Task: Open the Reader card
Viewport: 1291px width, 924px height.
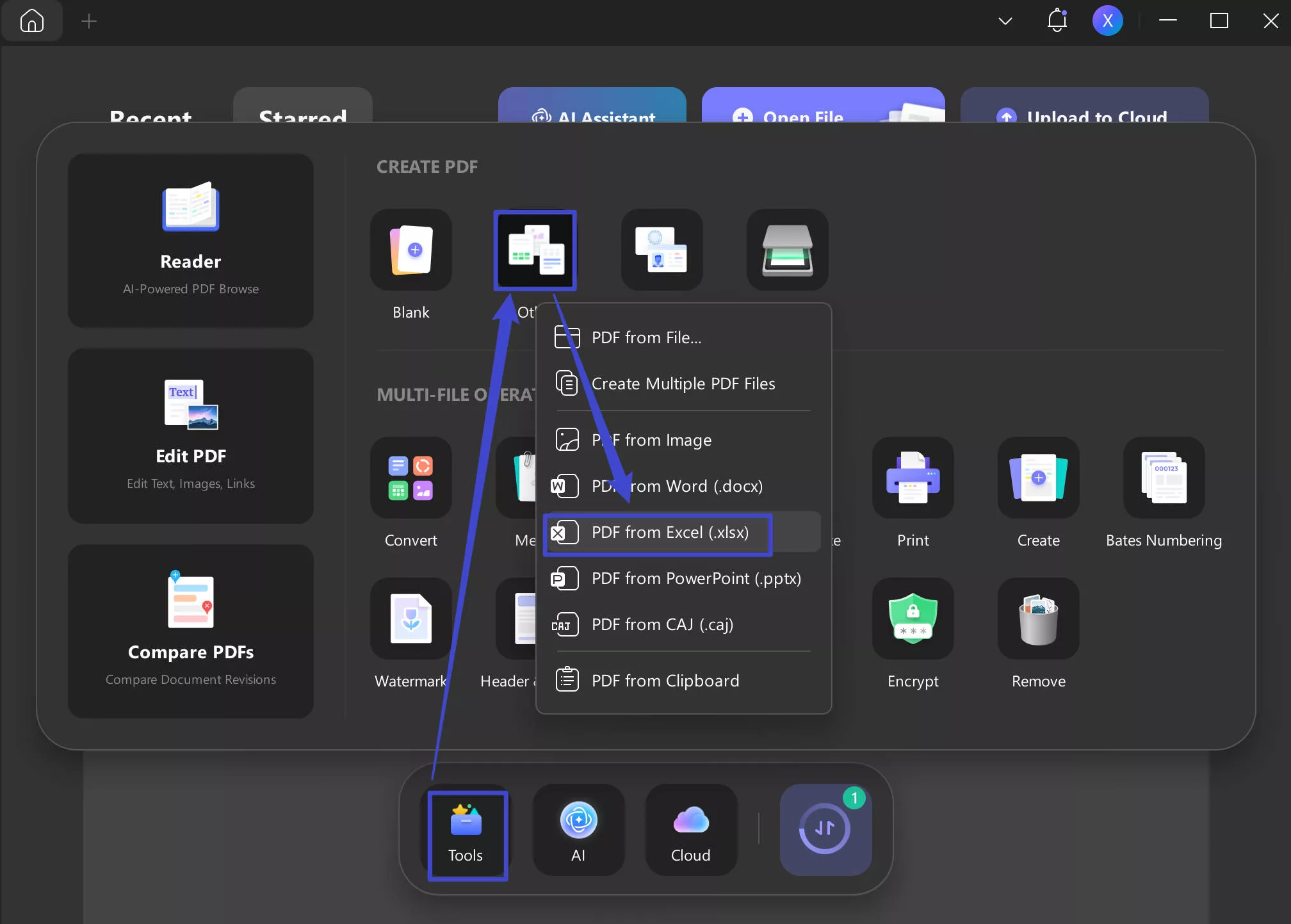Action: coord(191,241)
